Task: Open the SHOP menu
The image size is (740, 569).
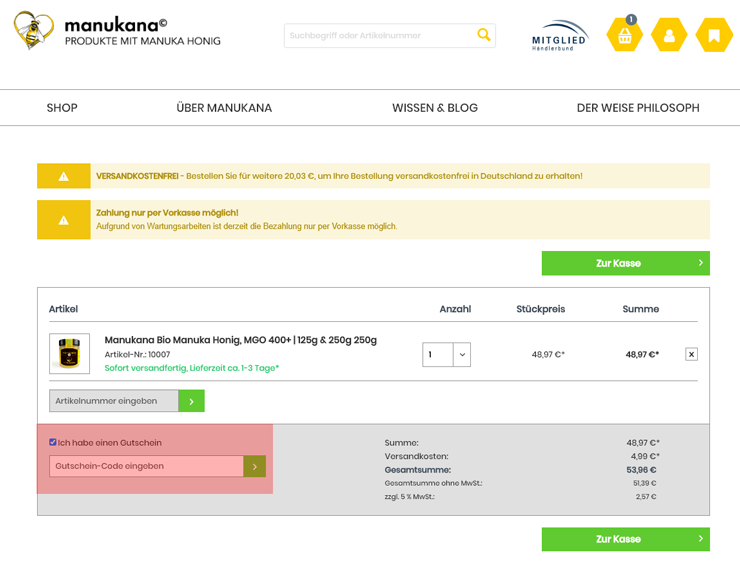Action: [x=62, y=108]
